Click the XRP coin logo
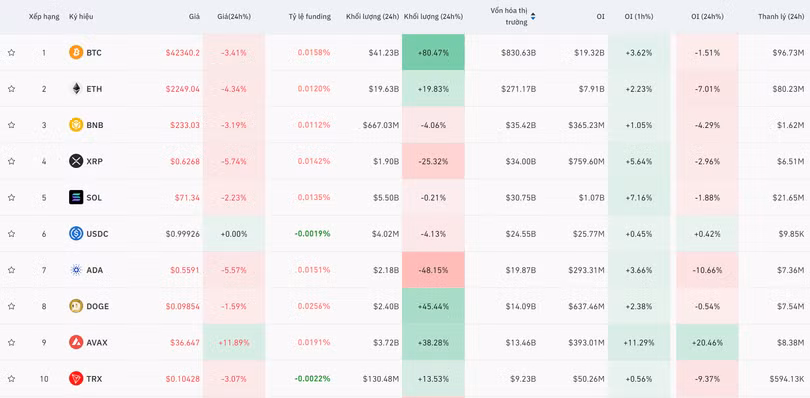Screen dimensions: 810x398 point(76,161)
